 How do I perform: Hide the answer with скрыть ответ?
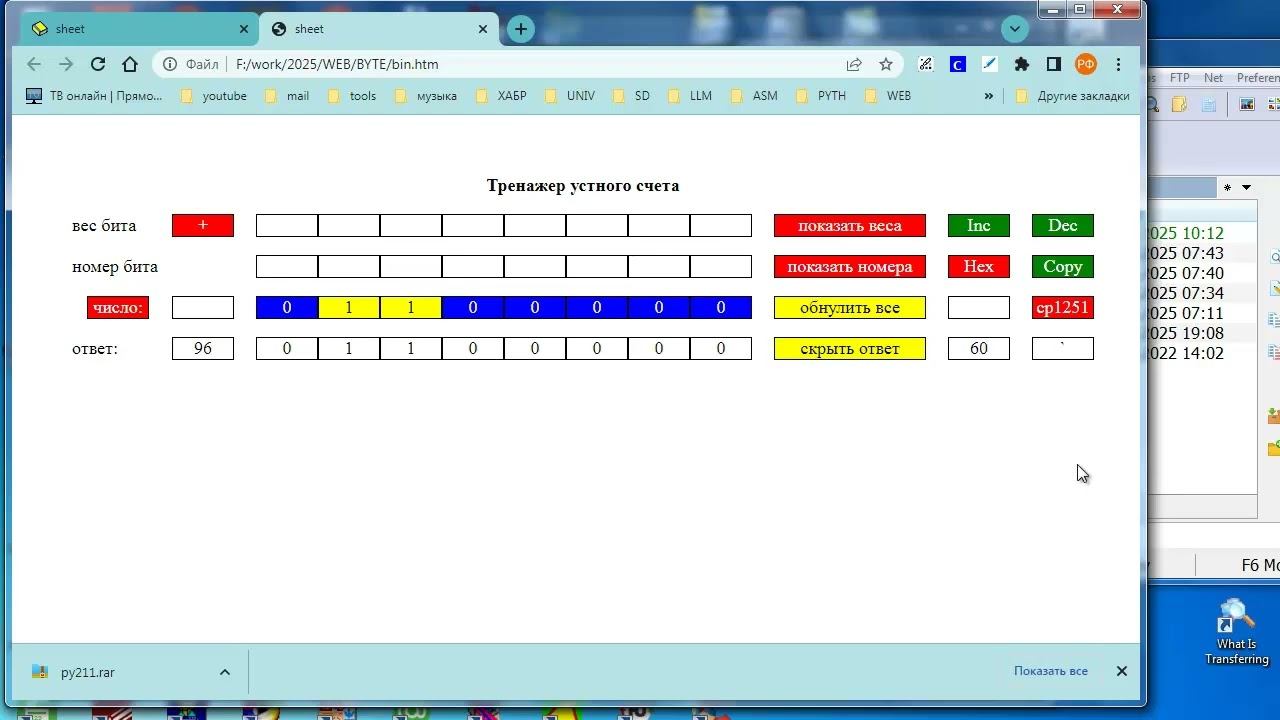[x=850, y=349]
